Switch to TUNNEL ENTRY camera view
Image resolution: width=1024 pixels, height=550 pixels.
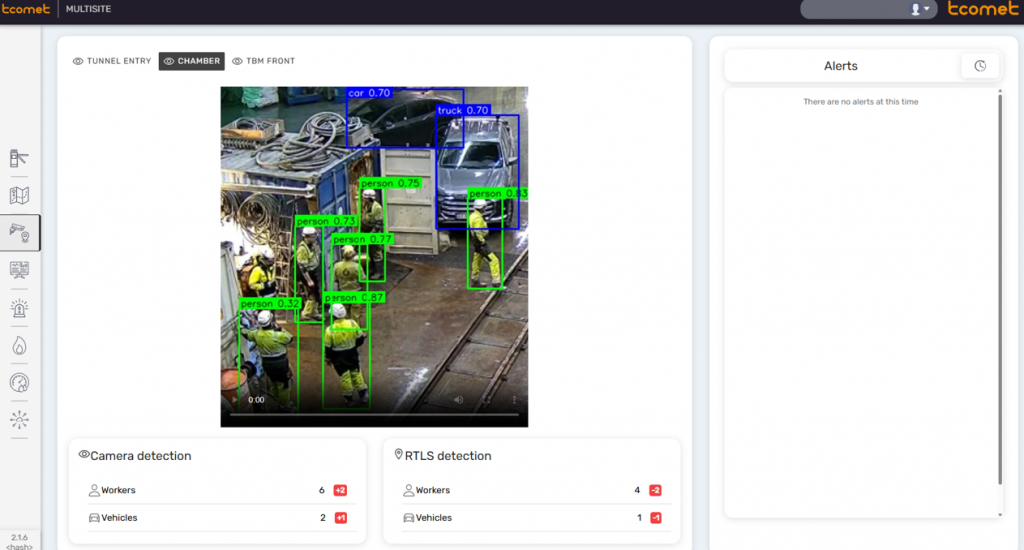click(112, 61)
